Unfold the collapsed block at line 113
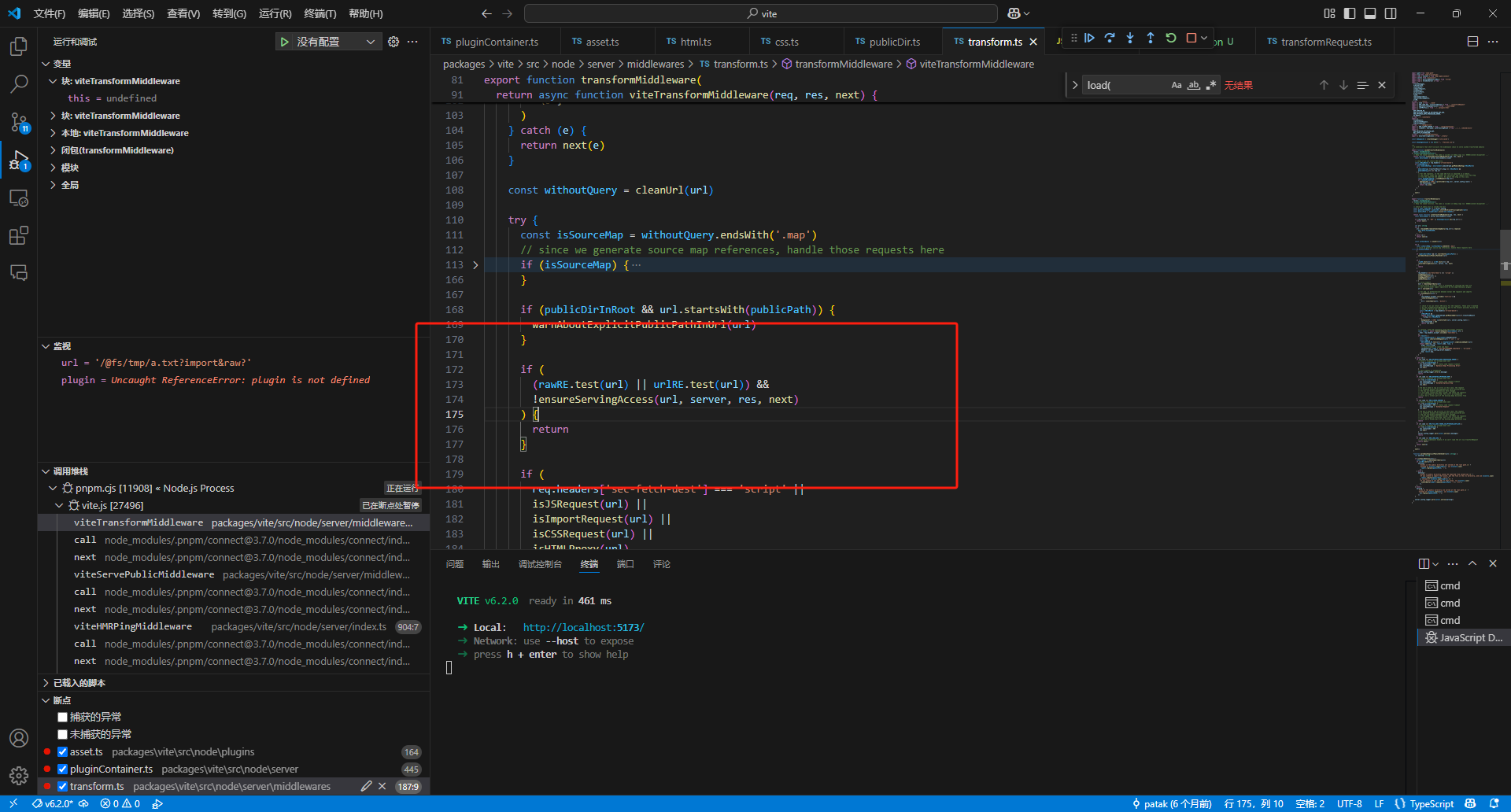 (475, 265)
